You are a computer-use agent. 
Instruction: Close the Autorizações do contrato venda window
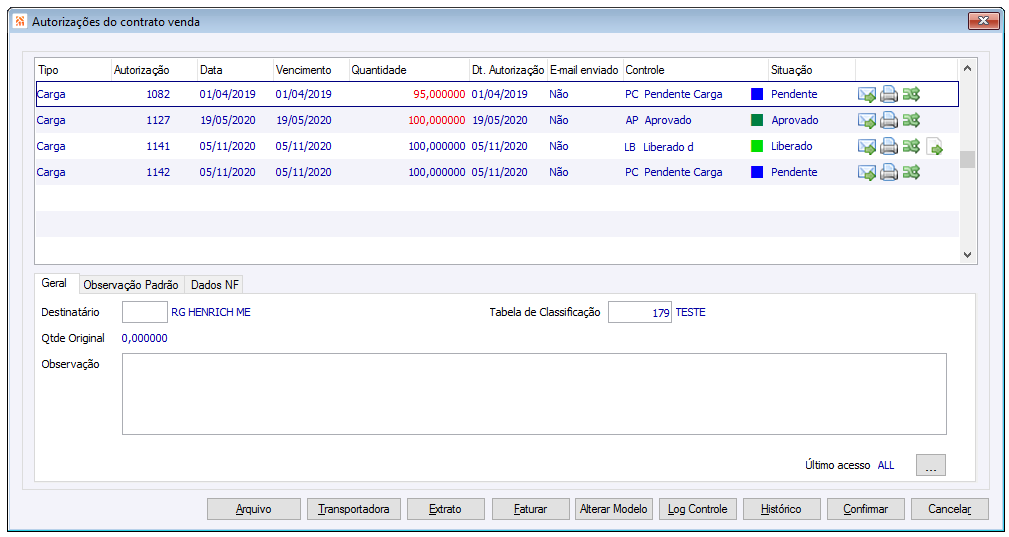983,21
